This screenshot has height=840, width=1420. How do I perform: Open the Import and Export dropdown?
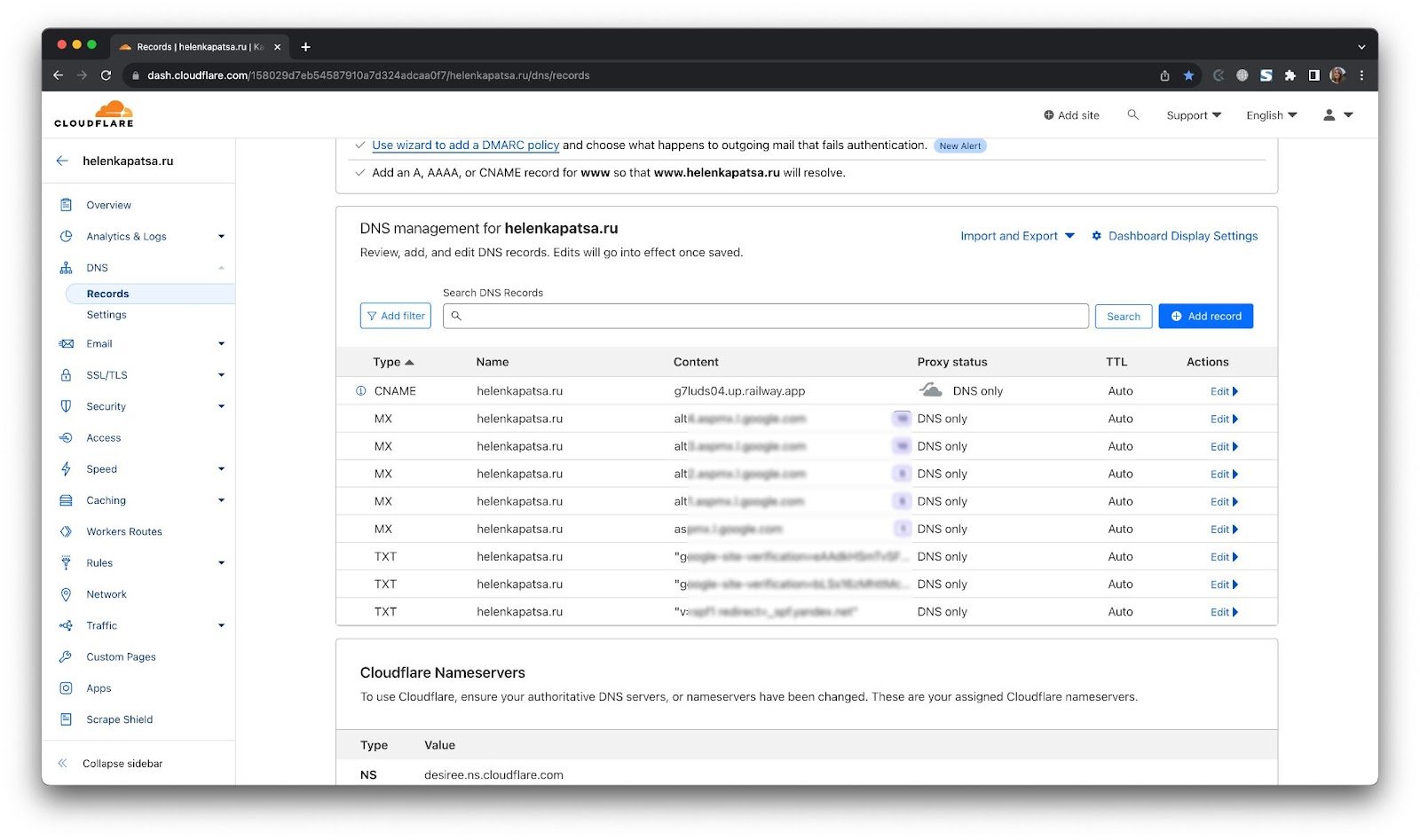pos(1017,236)
